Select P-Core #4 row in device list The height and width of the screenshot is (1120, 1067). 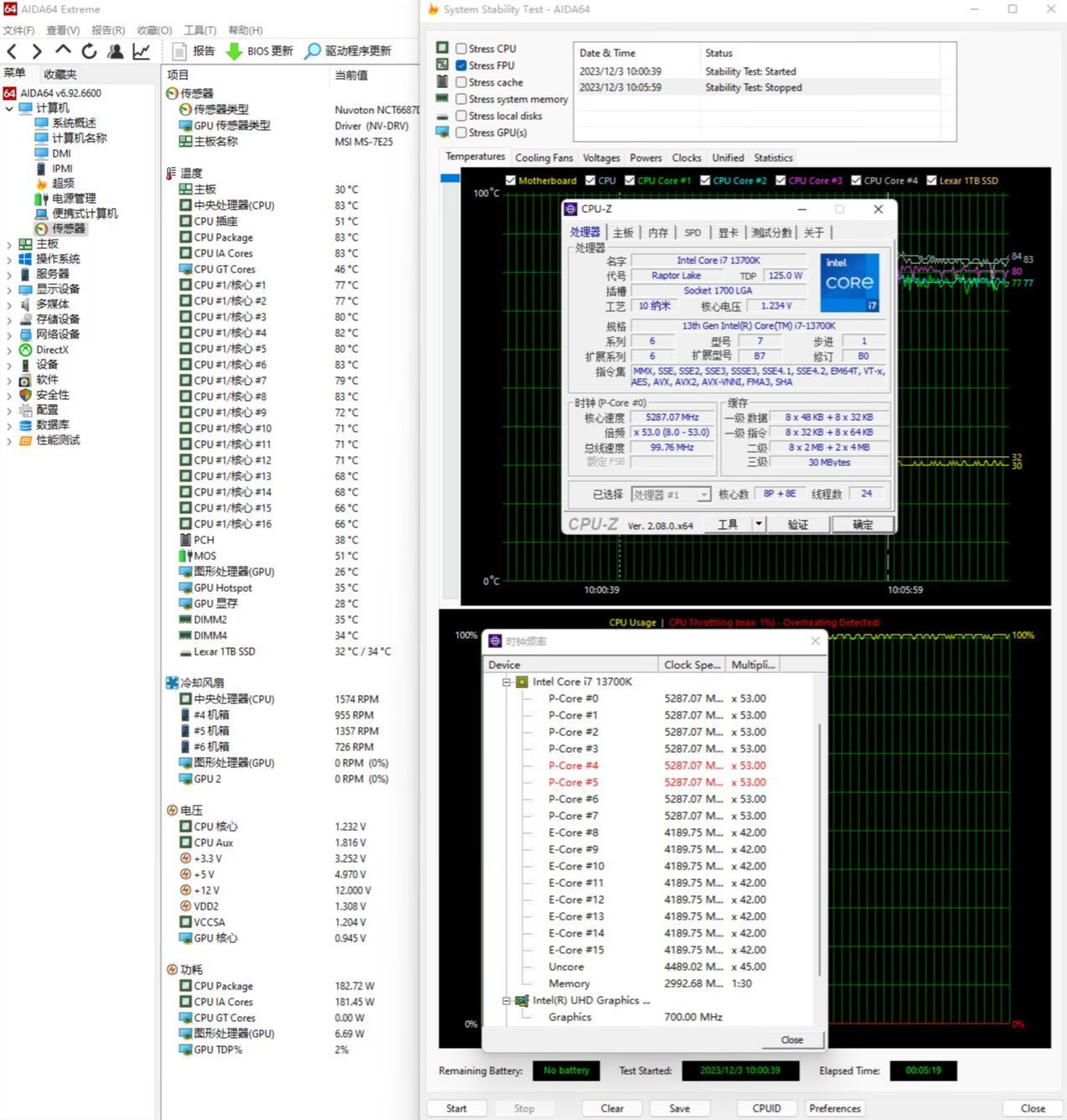(x=655, y=765)
